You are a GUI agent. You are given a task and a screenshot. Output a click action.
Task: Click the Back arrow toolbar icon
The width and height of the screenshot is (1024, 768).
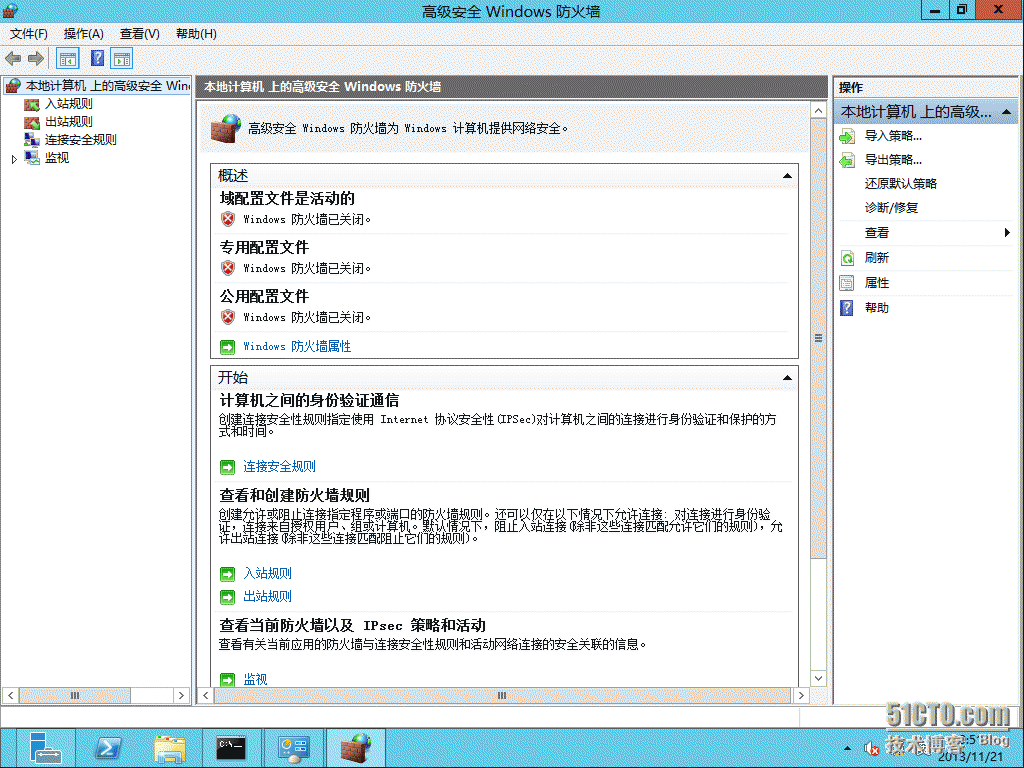(13, 59)
